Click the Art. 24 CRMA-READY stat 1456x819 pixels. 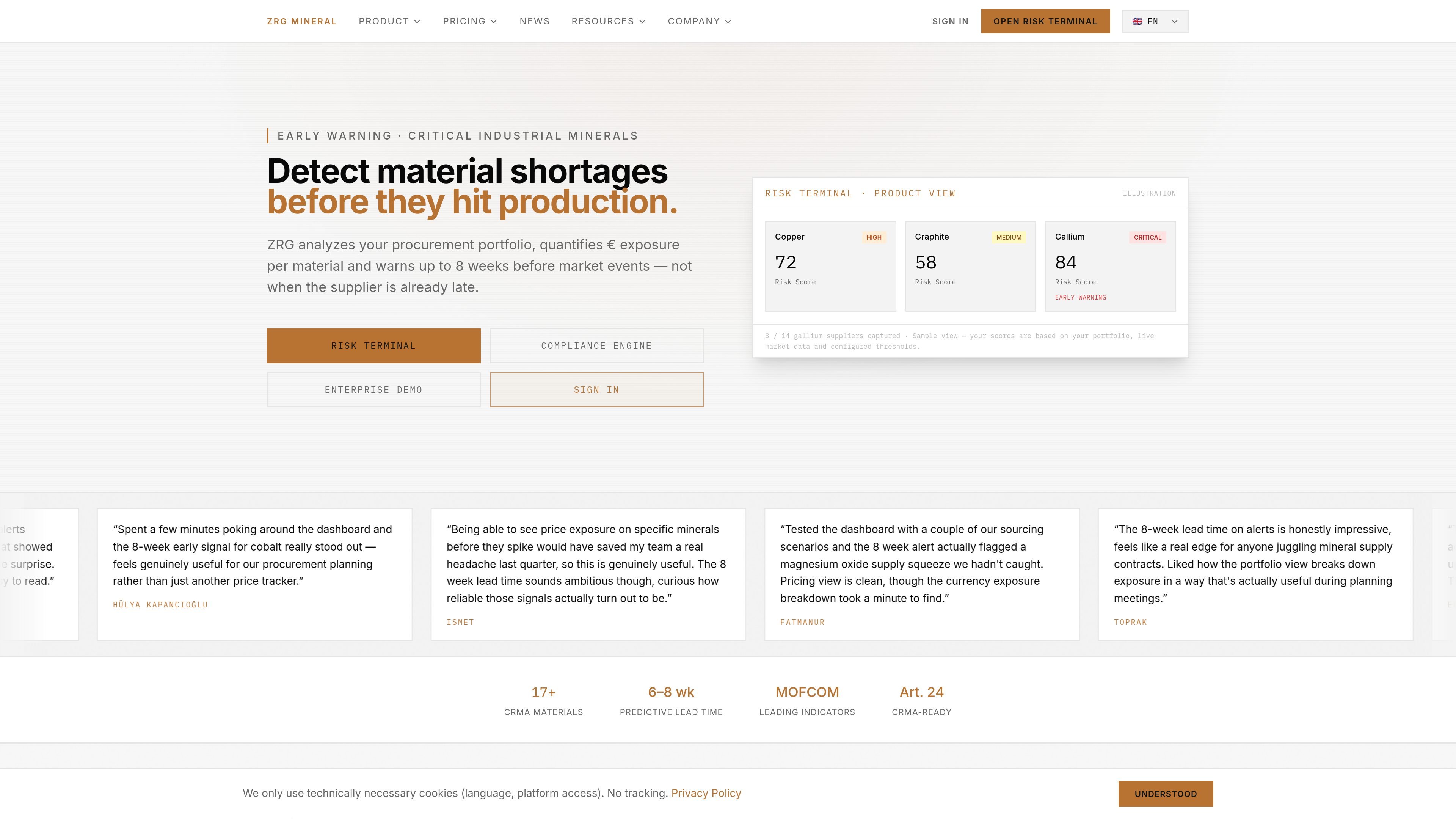pos(921,701)
